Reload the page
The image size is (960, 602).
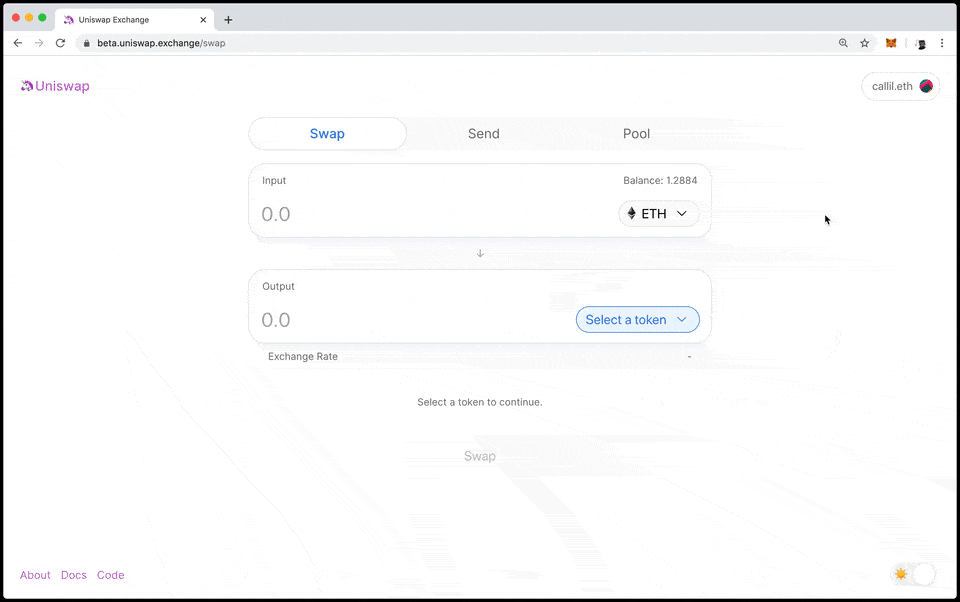coord(60,43)
